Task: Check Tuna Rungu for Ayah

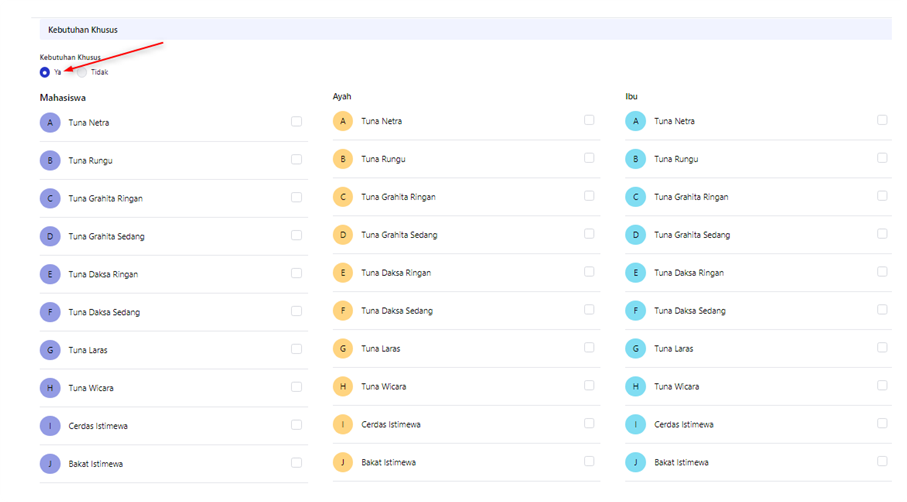Action: [589, 158]
